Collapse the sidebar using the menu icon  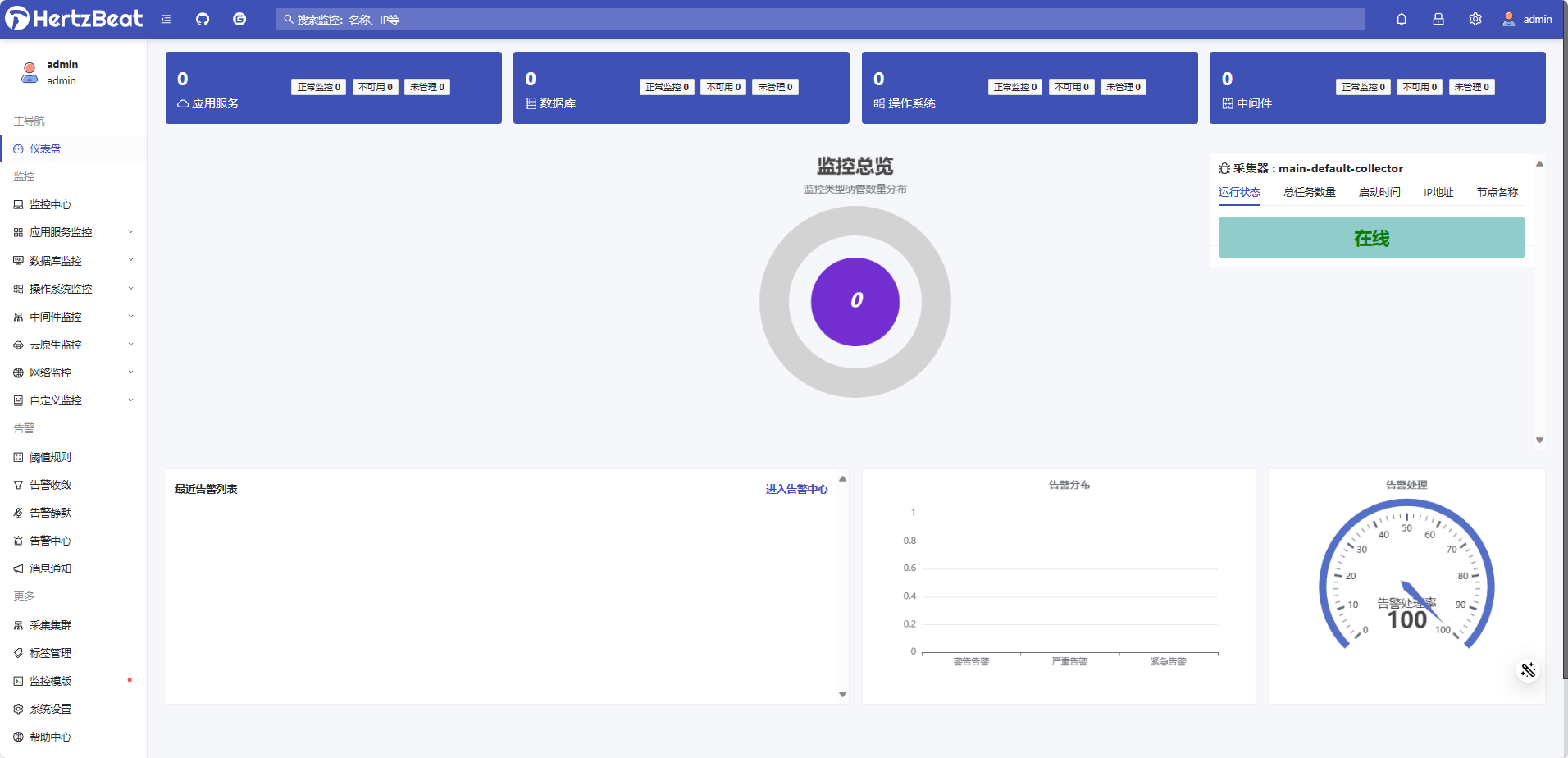(x=165, y=18)
